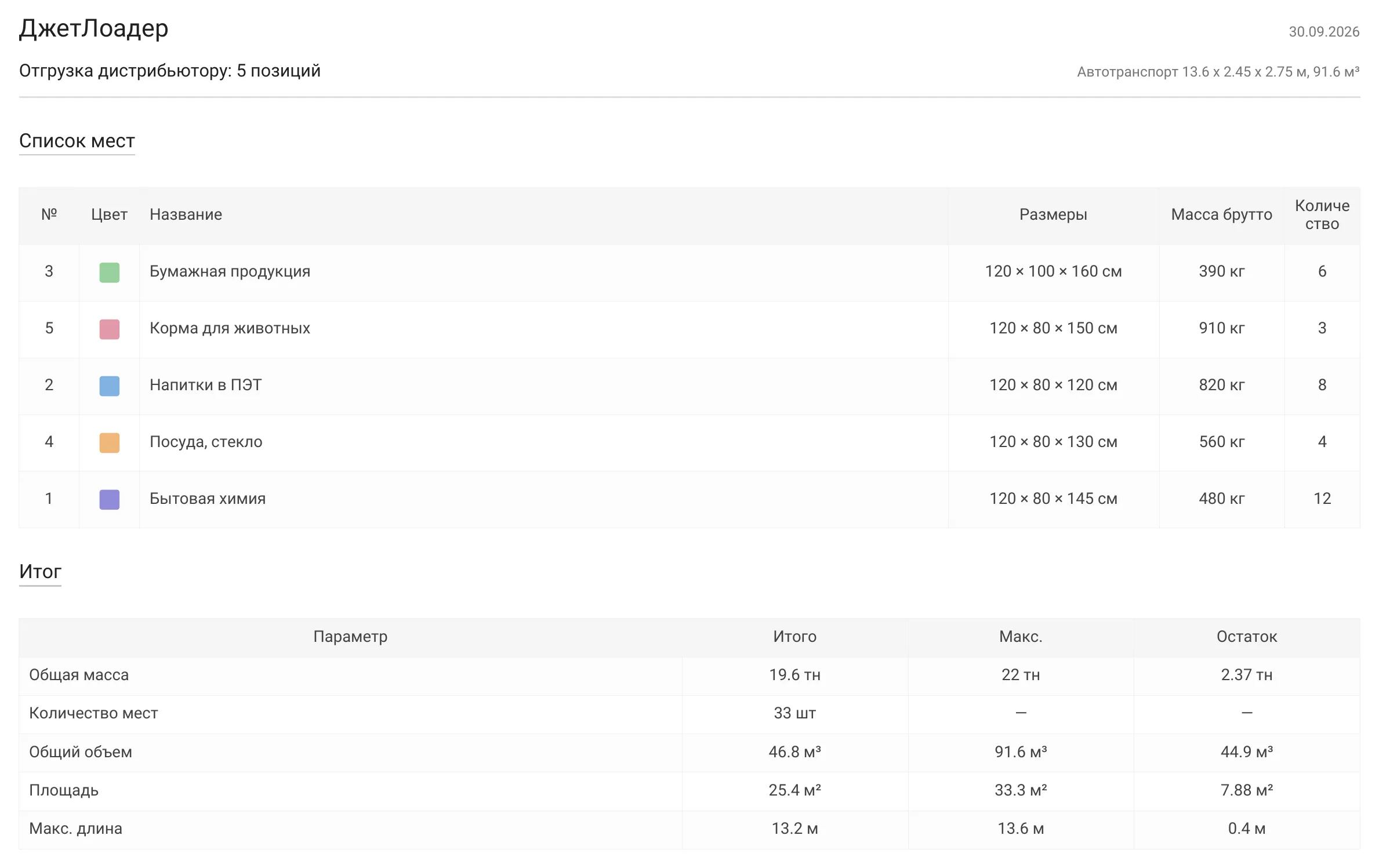Click the size 120 × 80 × 150 см
The width and height of the screenshot is (1379, 868).
[x=1053, y=328]
